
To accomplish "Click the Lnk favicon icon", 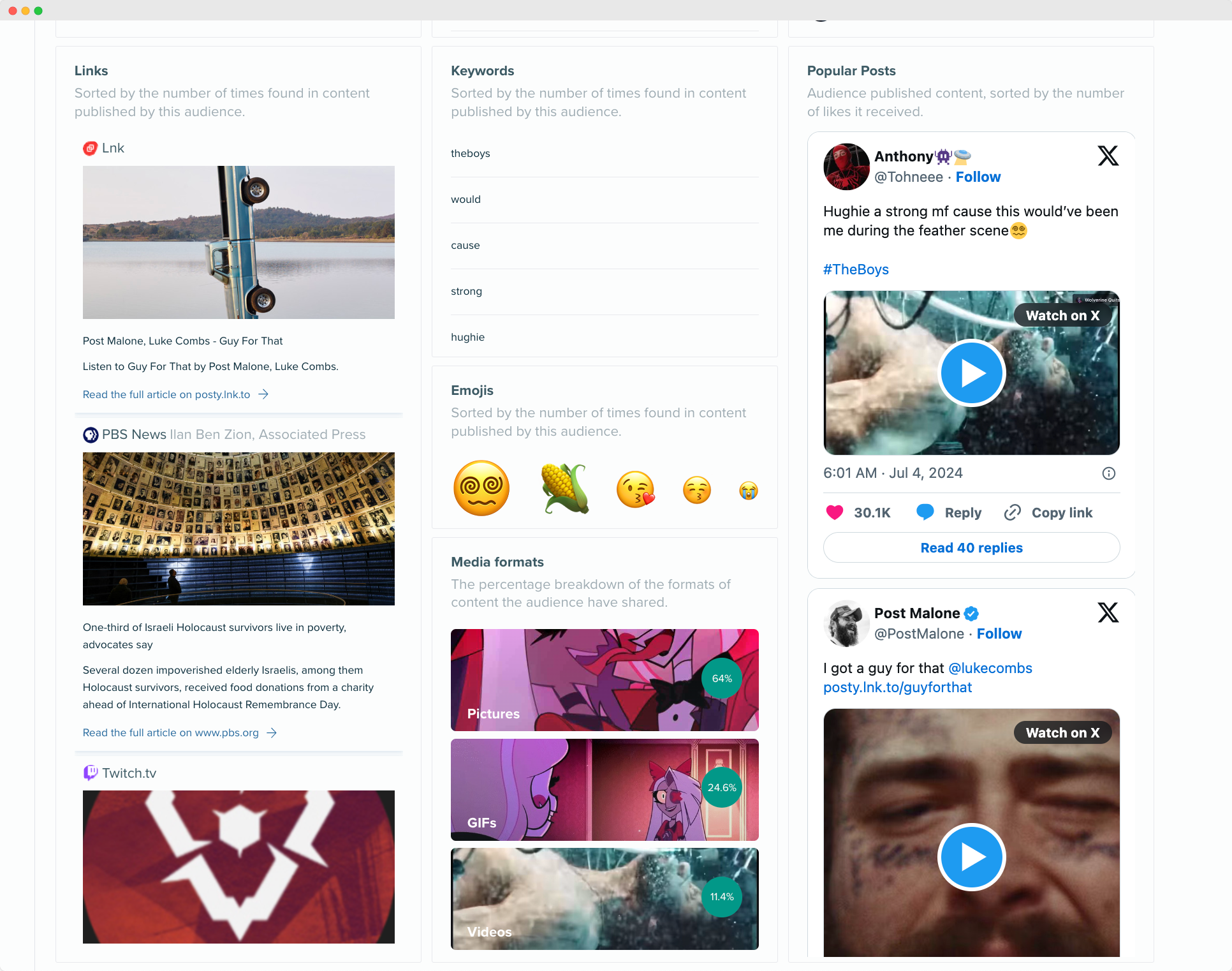I will [x=90, y=148].
